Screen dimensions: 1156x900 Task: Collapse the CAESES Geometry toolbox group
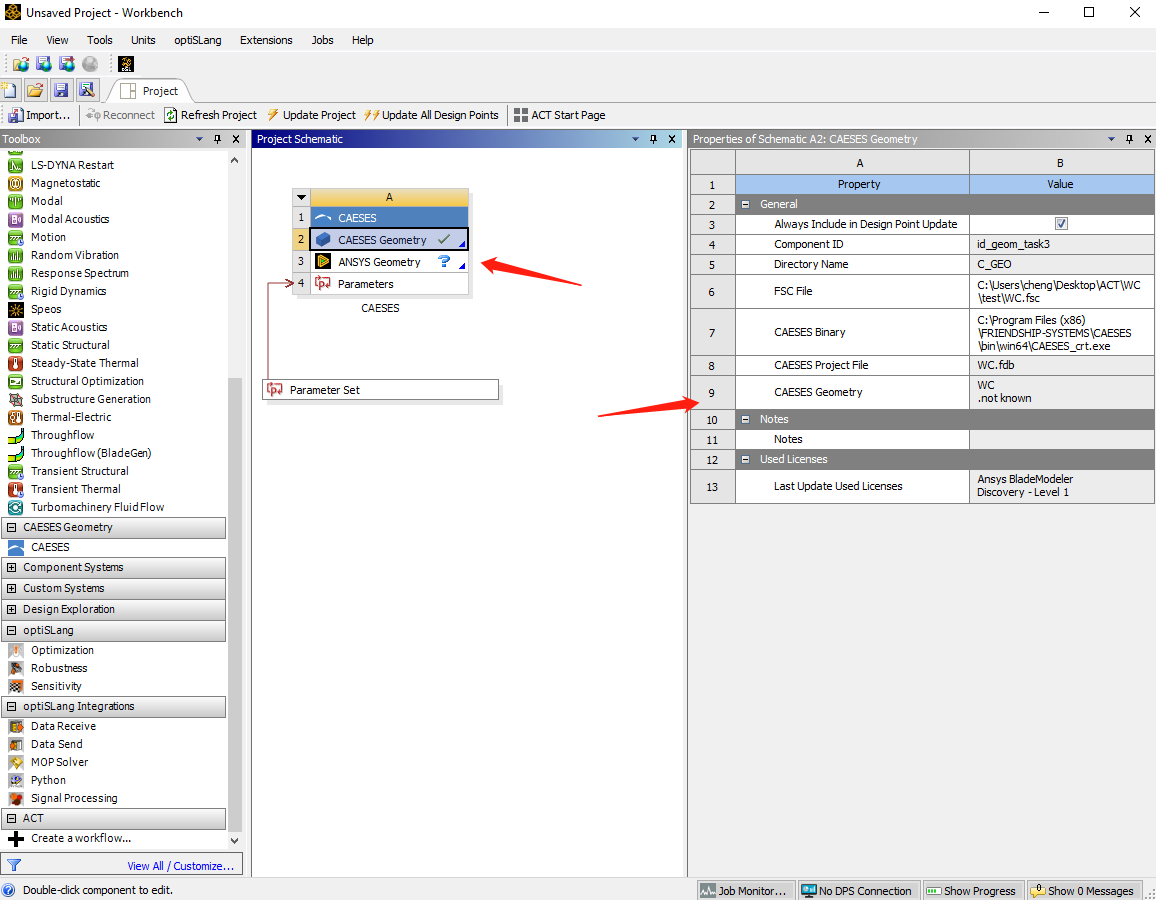(11, 527)
